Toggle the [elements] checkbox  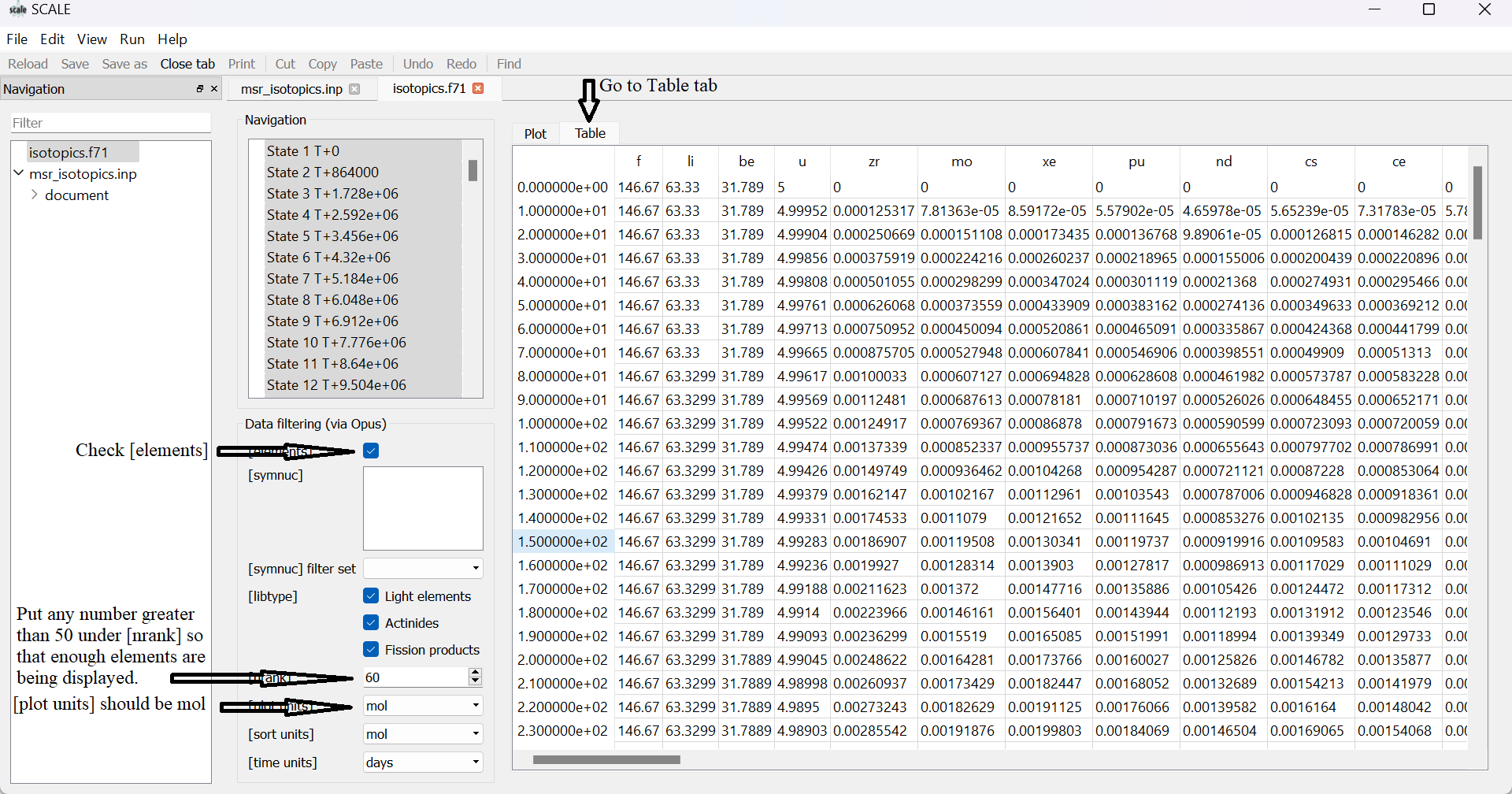pyautogui.click(x=371, y=451)
